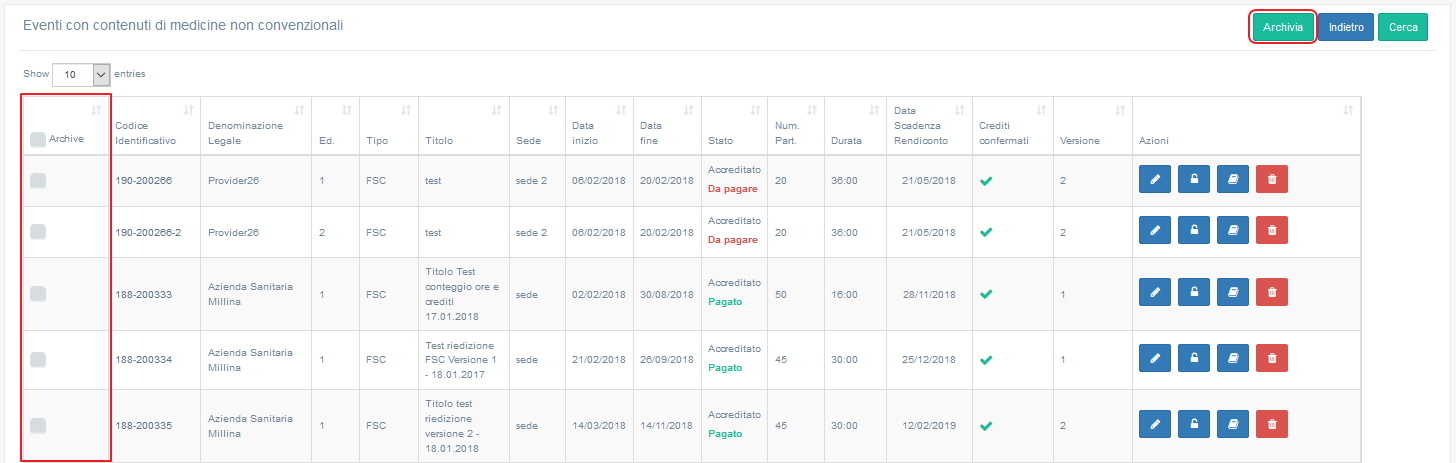Viewport: 1456px width, 463px height.
Task: Delete event 188-200334 with the red trash icon
Action: [x=1272, y=358]
